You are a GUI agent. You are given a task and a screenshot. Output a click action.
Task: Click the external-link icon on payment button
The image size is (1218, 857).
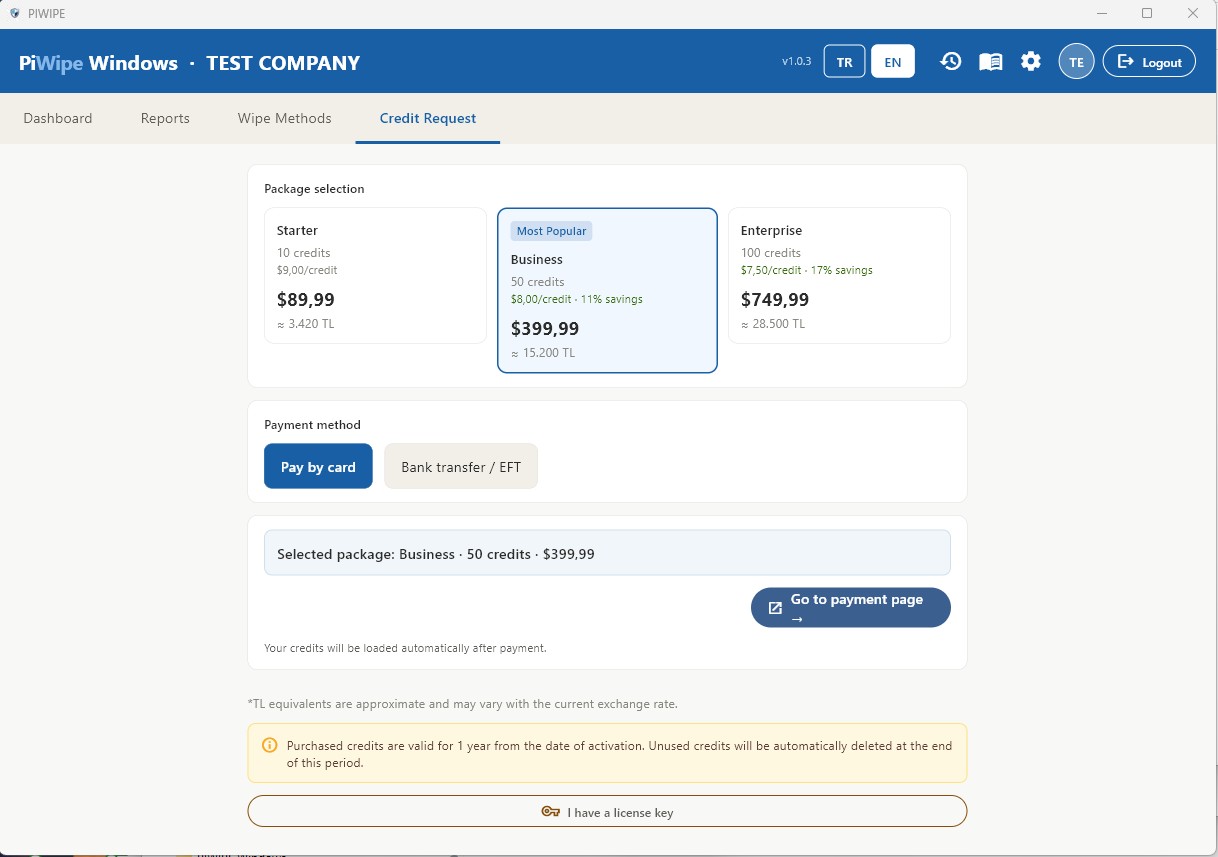775,607
